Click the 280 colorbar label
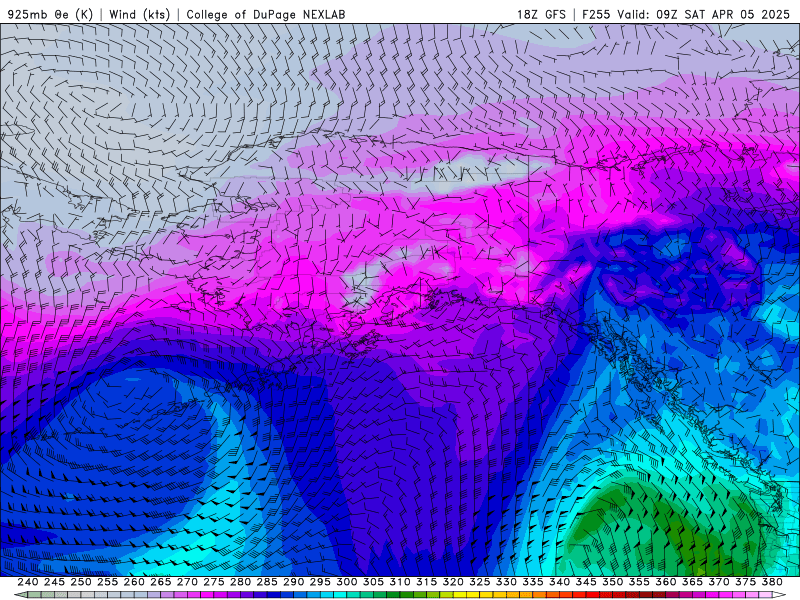The image size is (800, 600). tap(240, 582)
